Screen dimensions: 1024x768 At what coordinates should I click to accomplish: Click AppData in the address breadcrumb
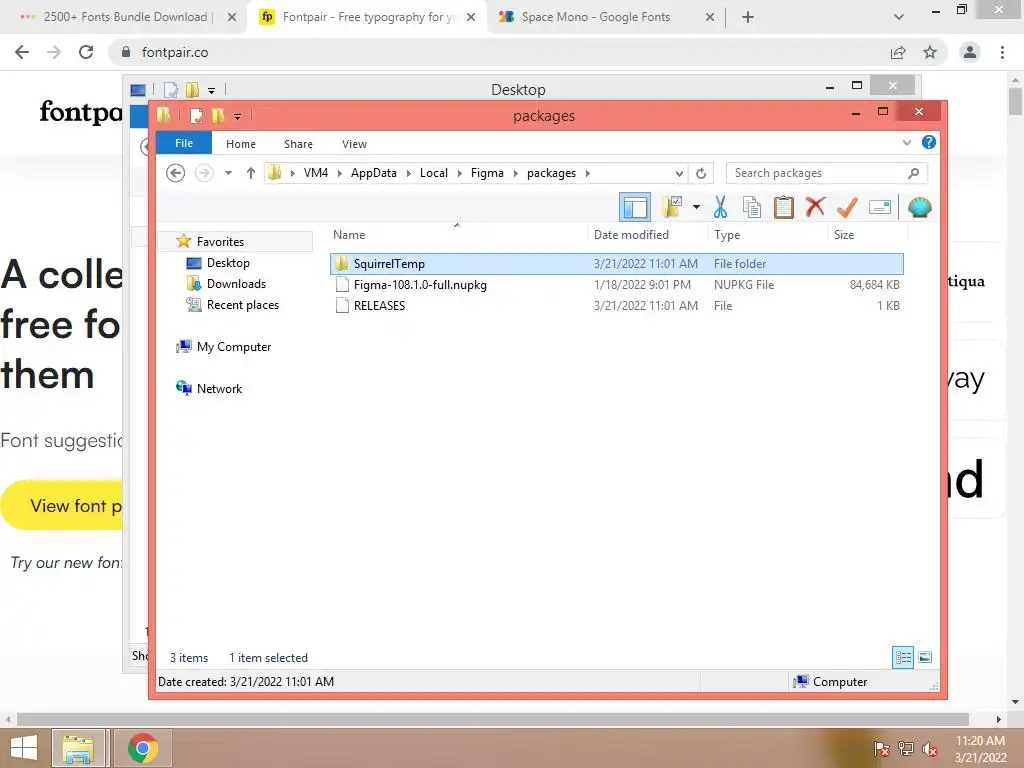coord(374,173)
